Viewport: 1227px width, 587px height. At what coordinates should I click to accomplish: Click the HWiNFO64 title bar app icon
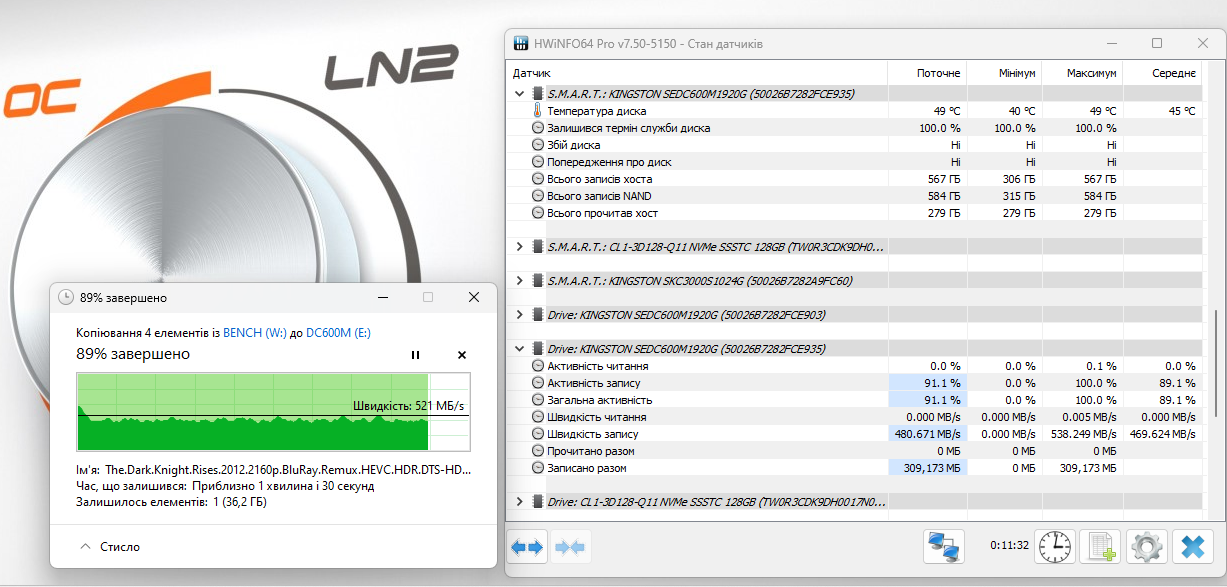pyautogui.click(x=520, y=44)
